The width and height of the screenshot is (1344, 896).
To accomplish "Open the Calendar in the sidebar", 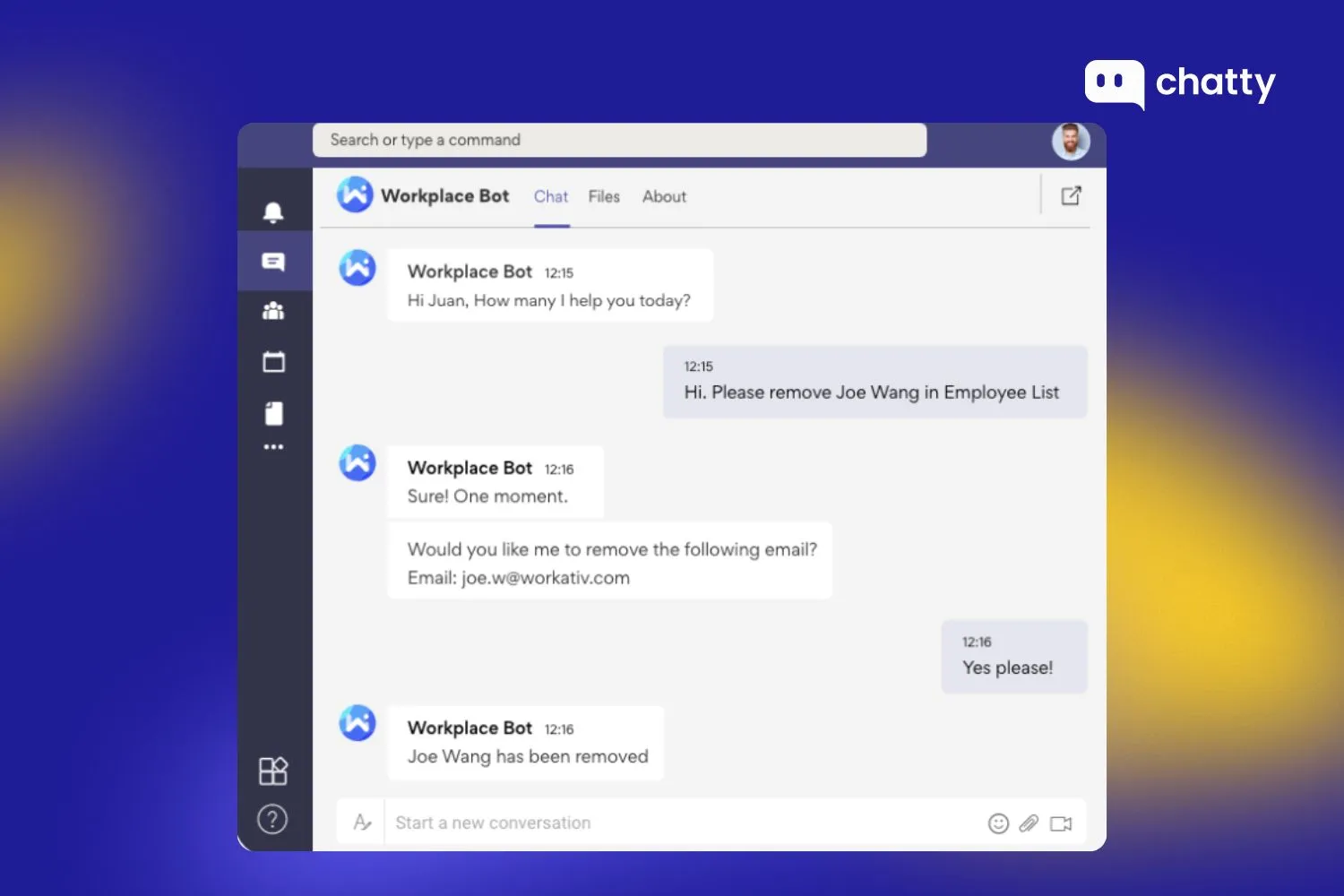I will tap(273, 362).
